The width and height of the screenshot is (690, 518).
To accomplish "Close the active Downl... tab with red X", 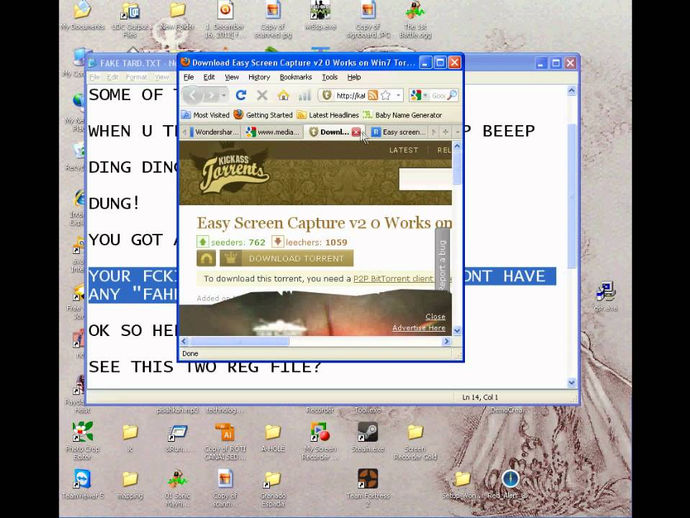I will pos(356,132).
